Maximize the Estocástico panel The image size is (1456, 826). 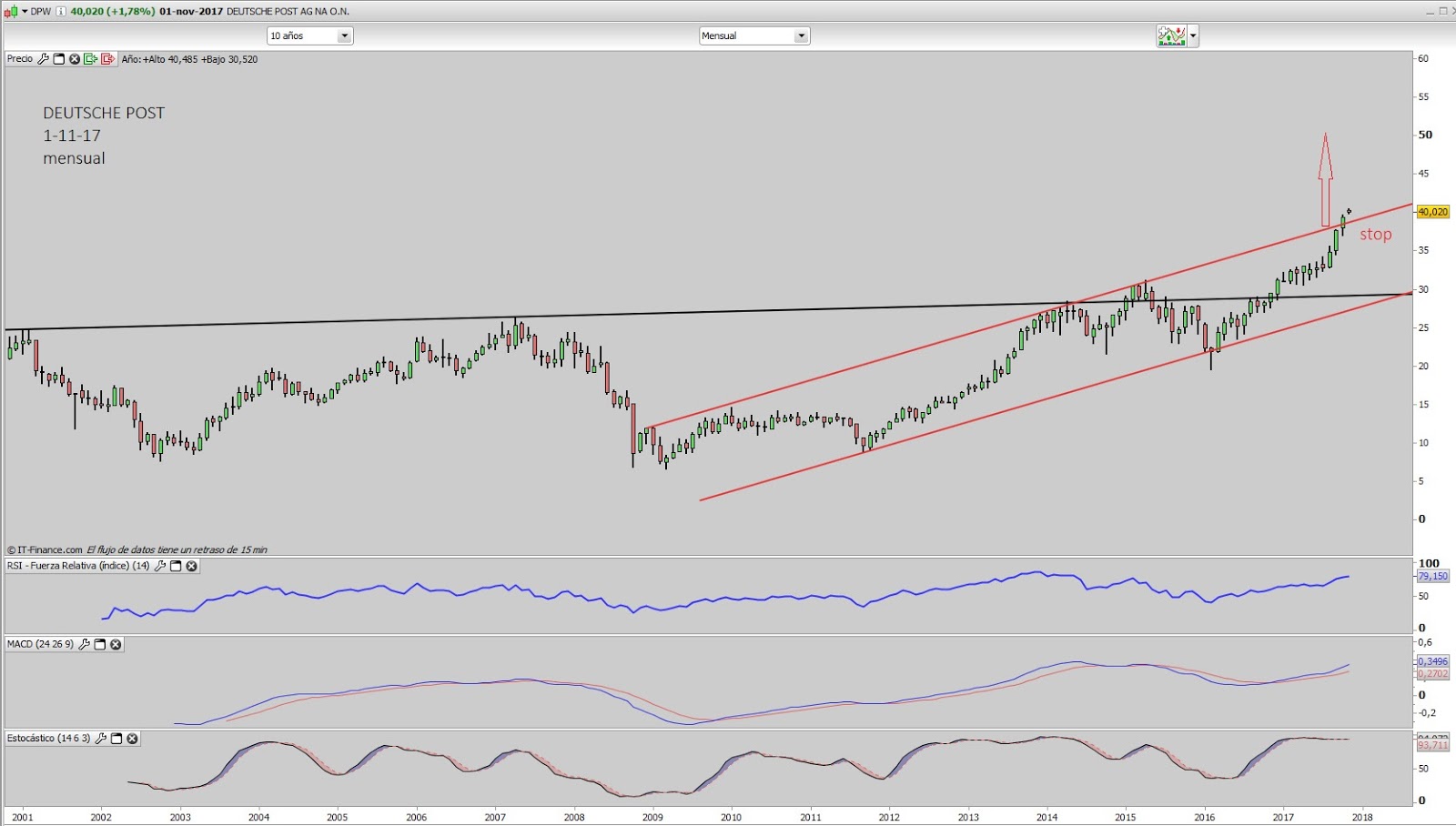116,739
